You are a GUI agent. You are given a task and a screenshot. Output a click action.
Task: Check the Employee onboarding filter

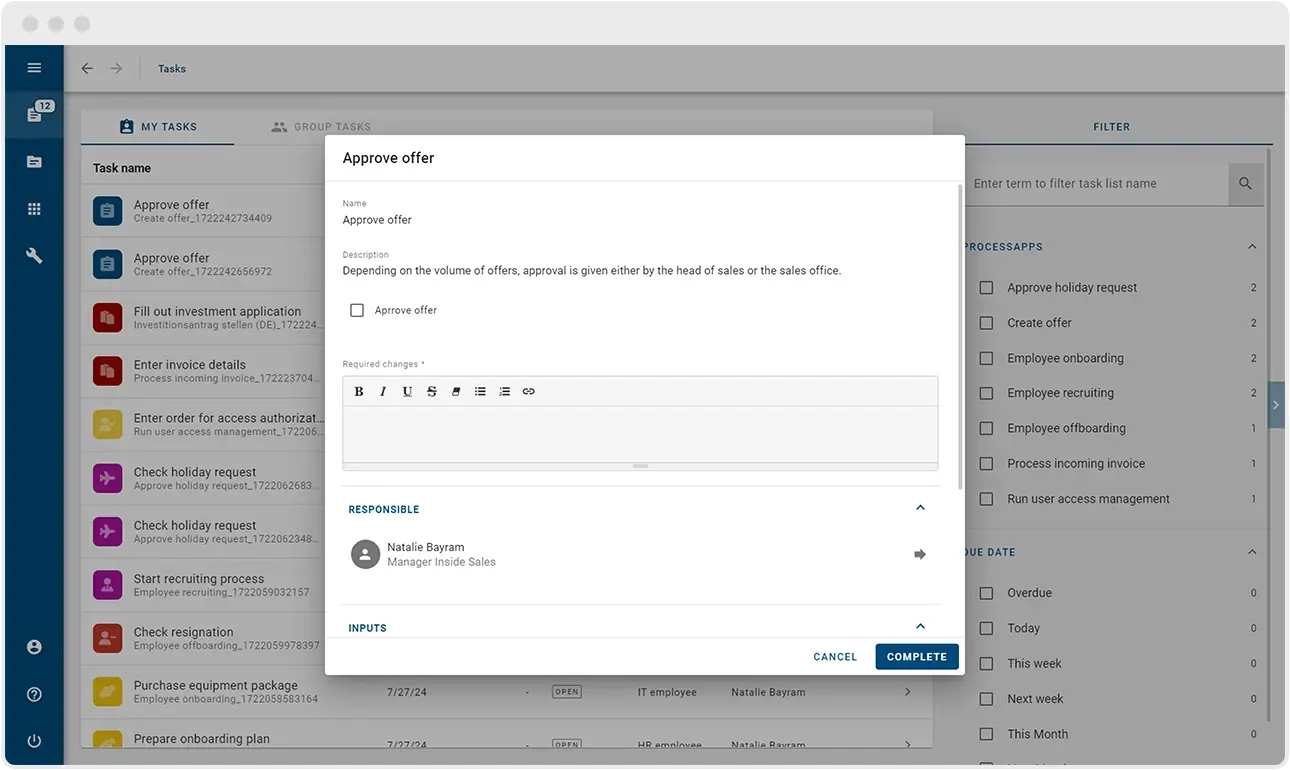[986, 358]
